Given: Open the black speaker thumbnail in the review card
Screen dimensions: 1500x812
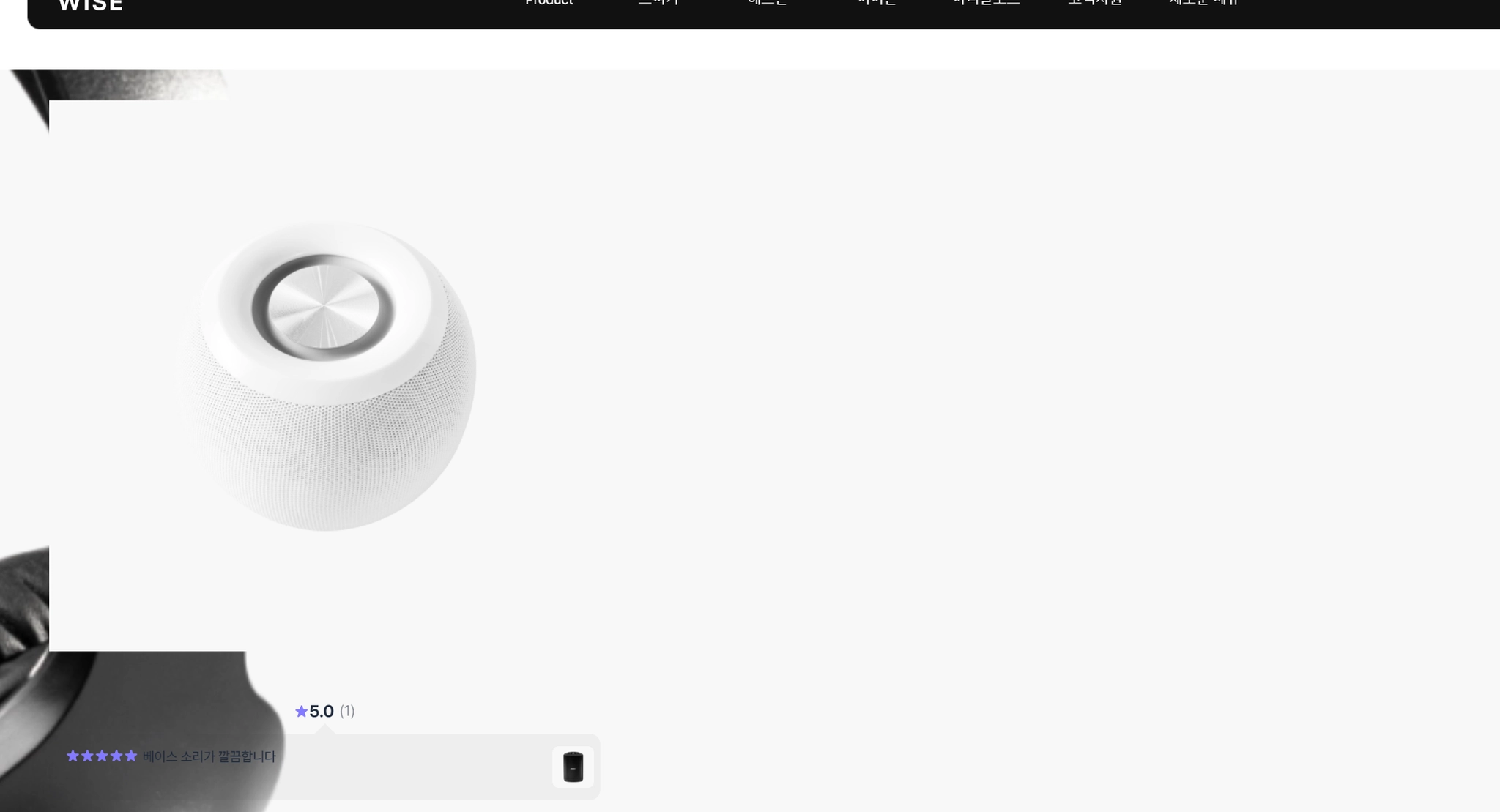Looking at the screenshot, I should (x=573, y=767).
